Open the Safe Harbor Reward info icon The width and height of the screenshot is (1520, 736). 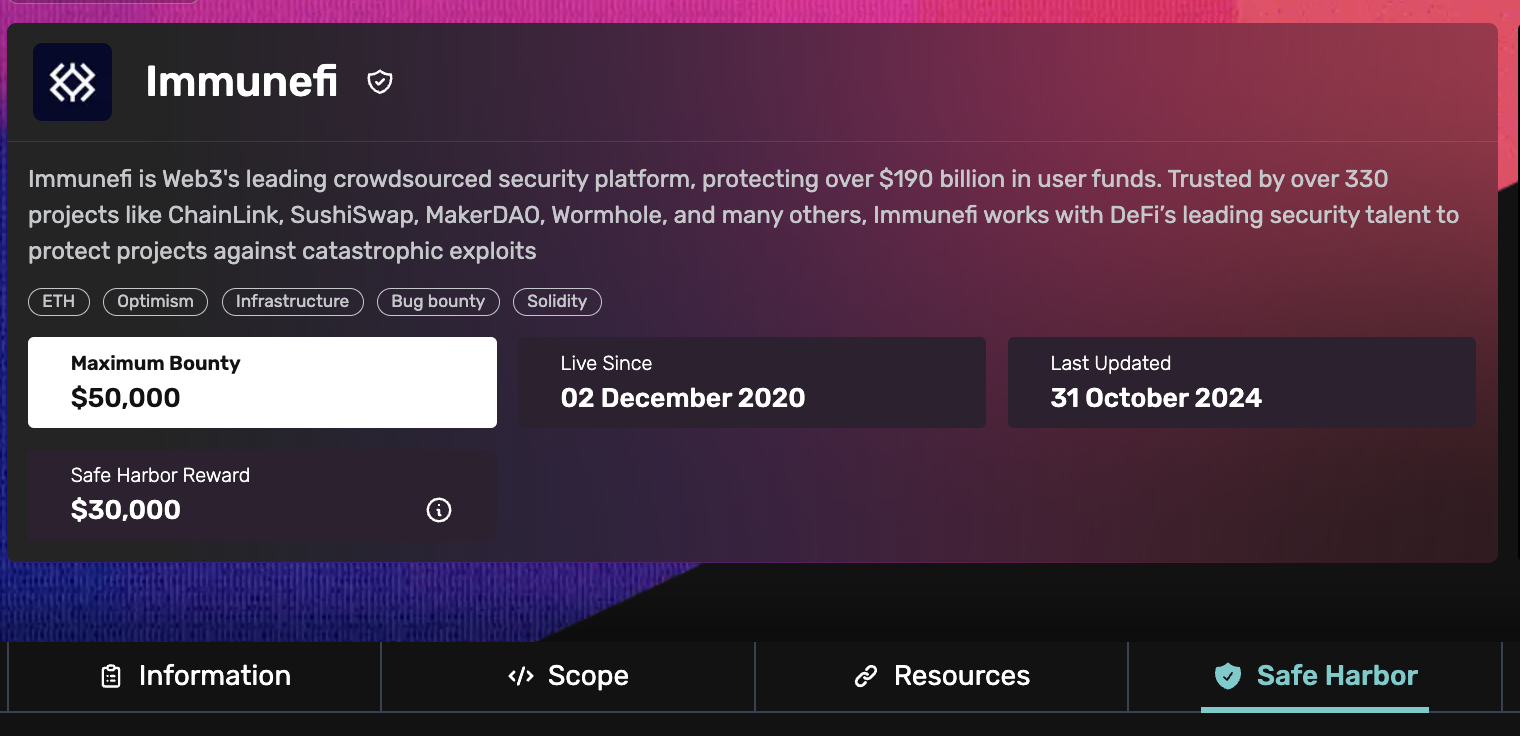pyautogui.click(x=439, y=510)
